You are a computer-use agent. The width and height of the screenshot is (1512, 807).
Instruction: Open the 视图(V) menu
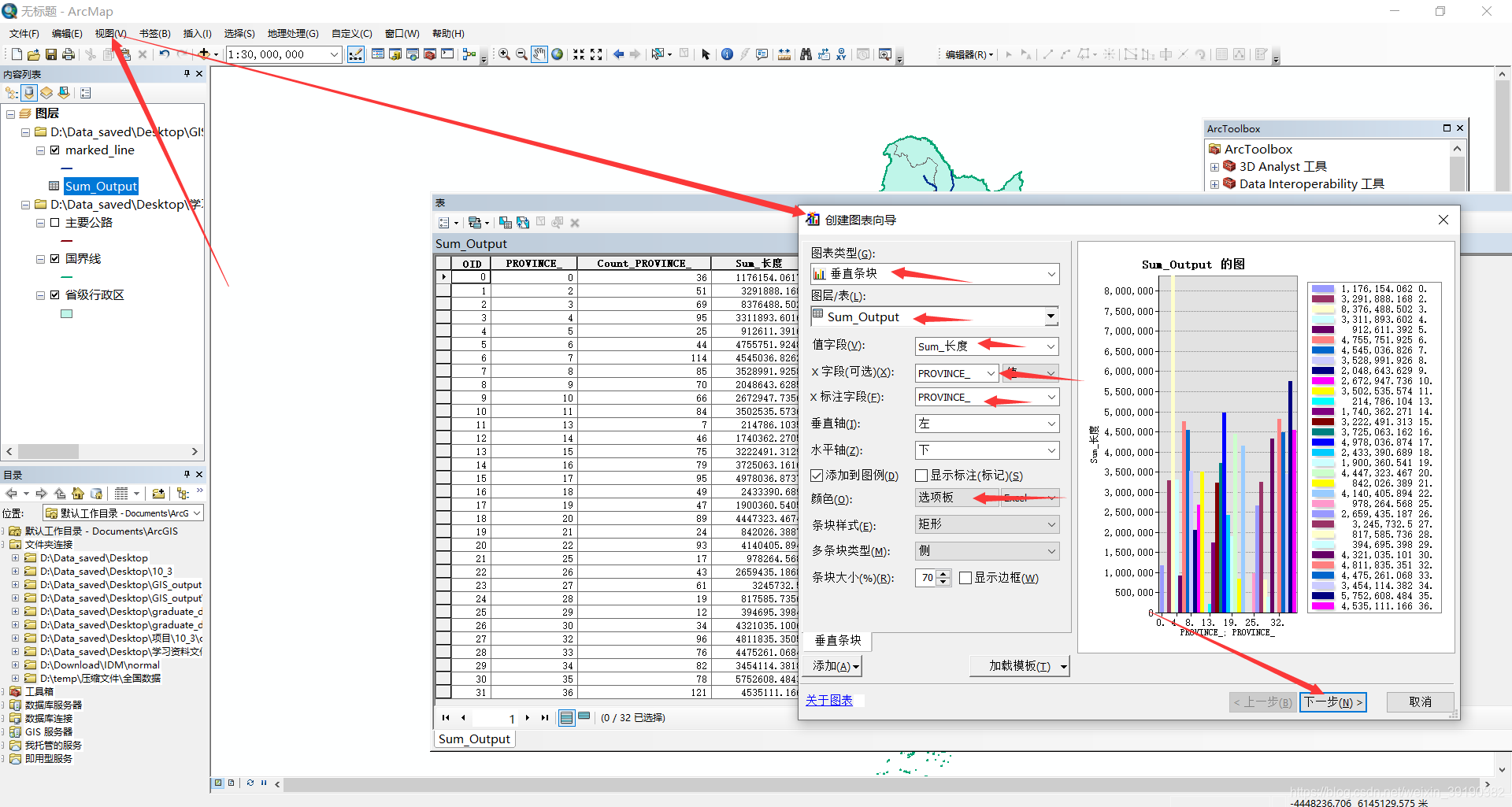tap(110, 33)
